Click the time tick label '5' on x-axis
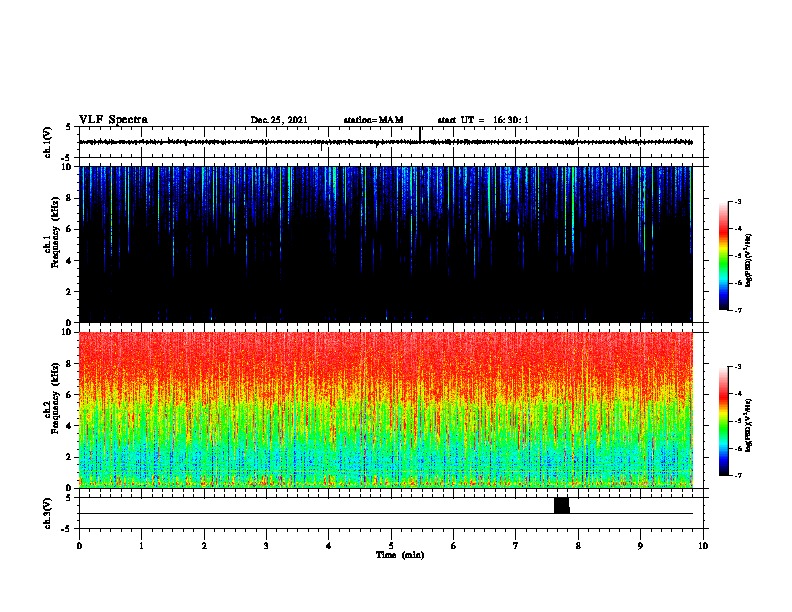The width and height of the screenshot is (792, 612). pyautogui.click(x=391, y=545)
